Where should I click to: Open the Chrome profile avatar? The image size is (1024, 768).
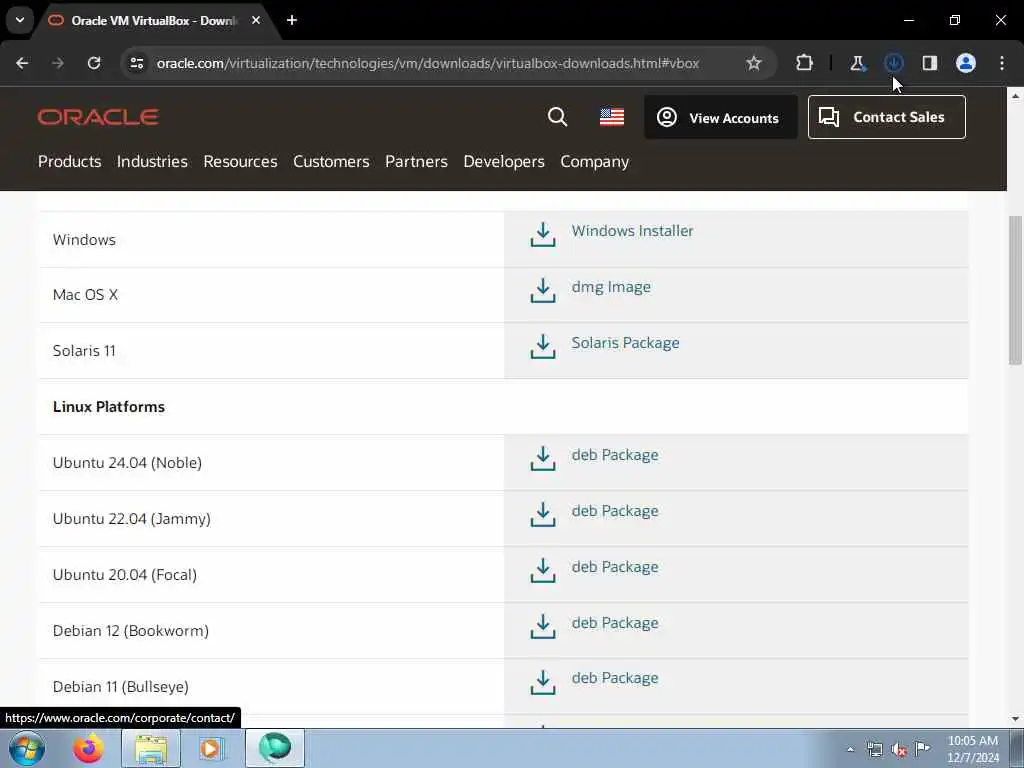point(966,63)
